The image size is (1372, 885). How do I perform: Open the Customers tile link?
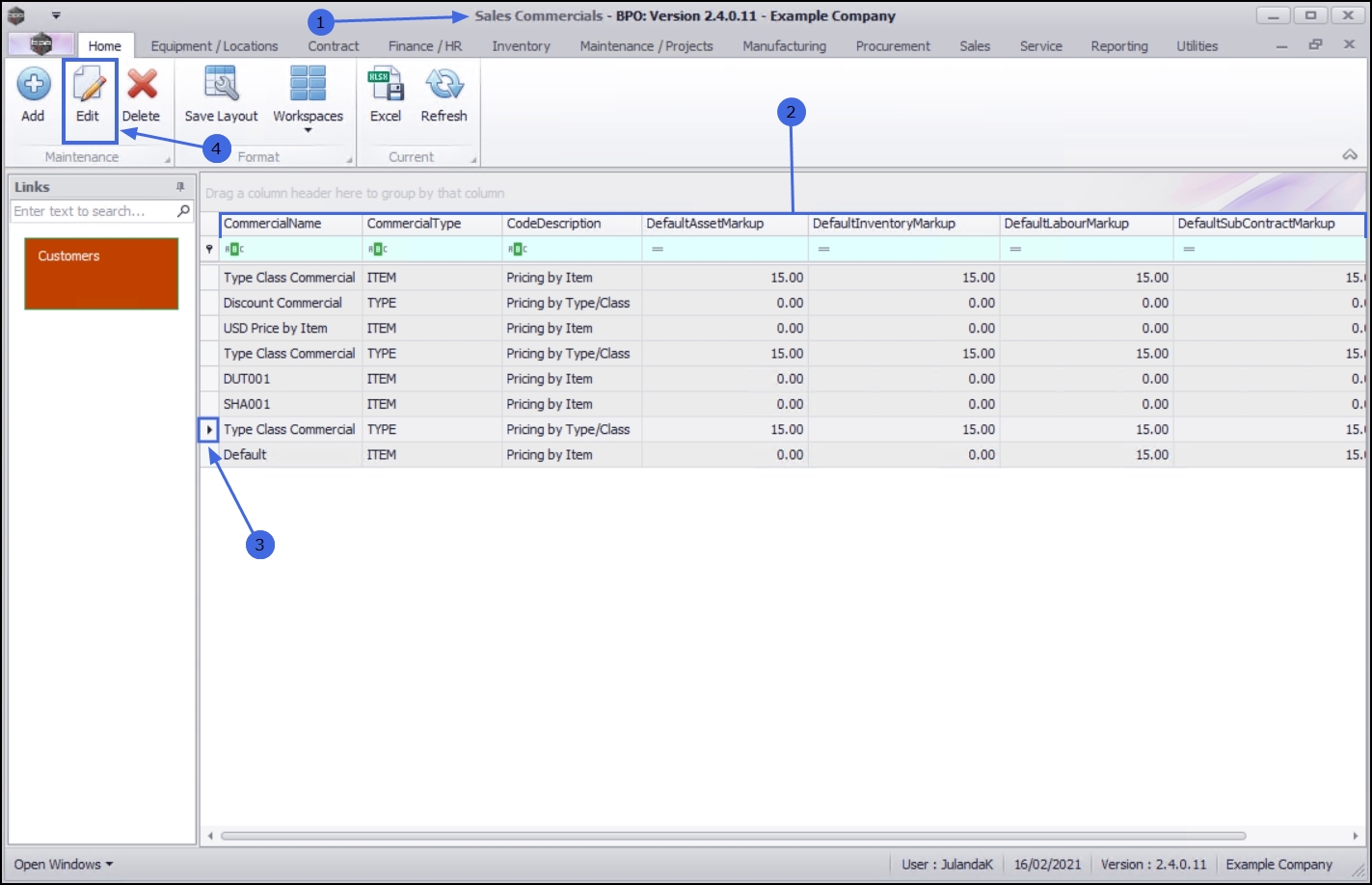pyautogui.click(x=101, y=274)
